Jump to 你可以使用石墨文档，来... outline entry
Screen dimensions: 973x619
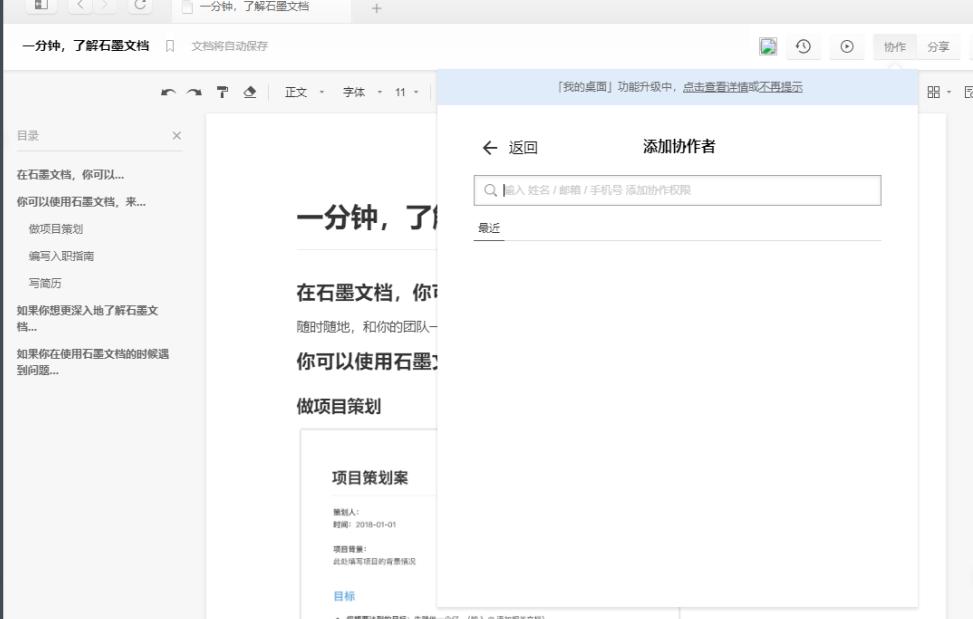coord(81,202)
